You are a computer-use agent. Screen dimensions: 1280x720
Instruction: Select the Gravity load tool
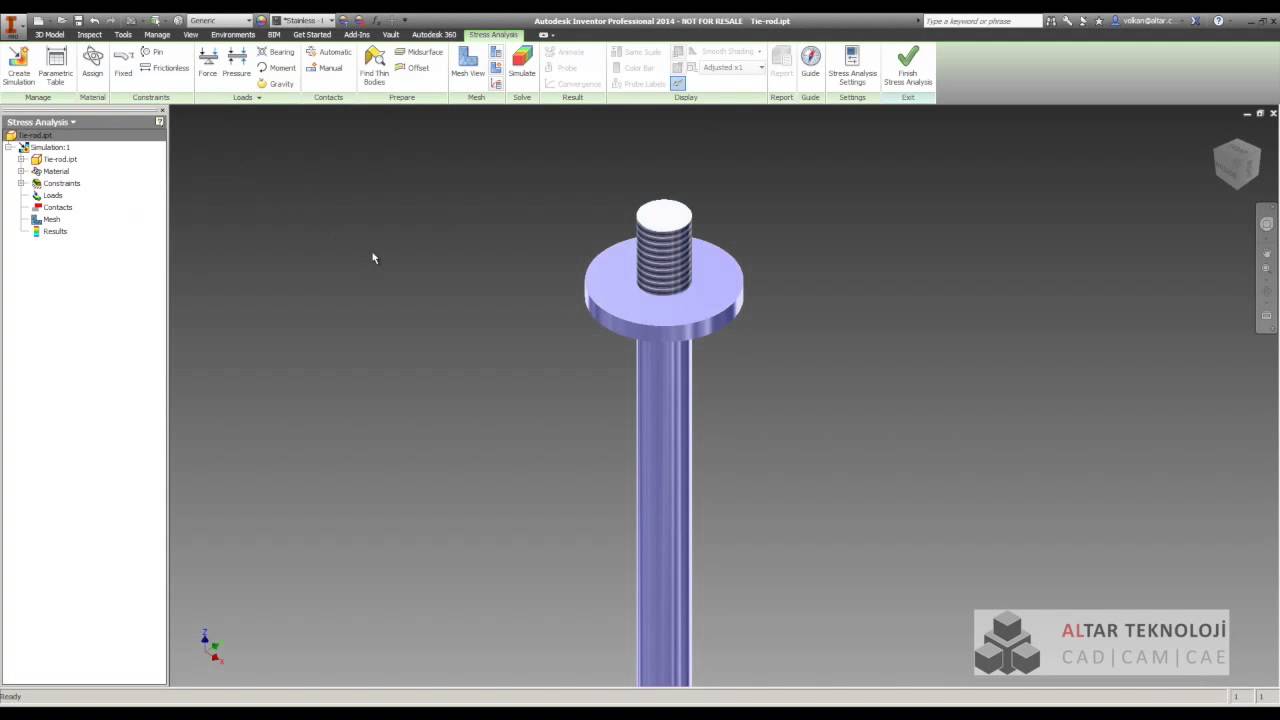click(x=276, y=84)
